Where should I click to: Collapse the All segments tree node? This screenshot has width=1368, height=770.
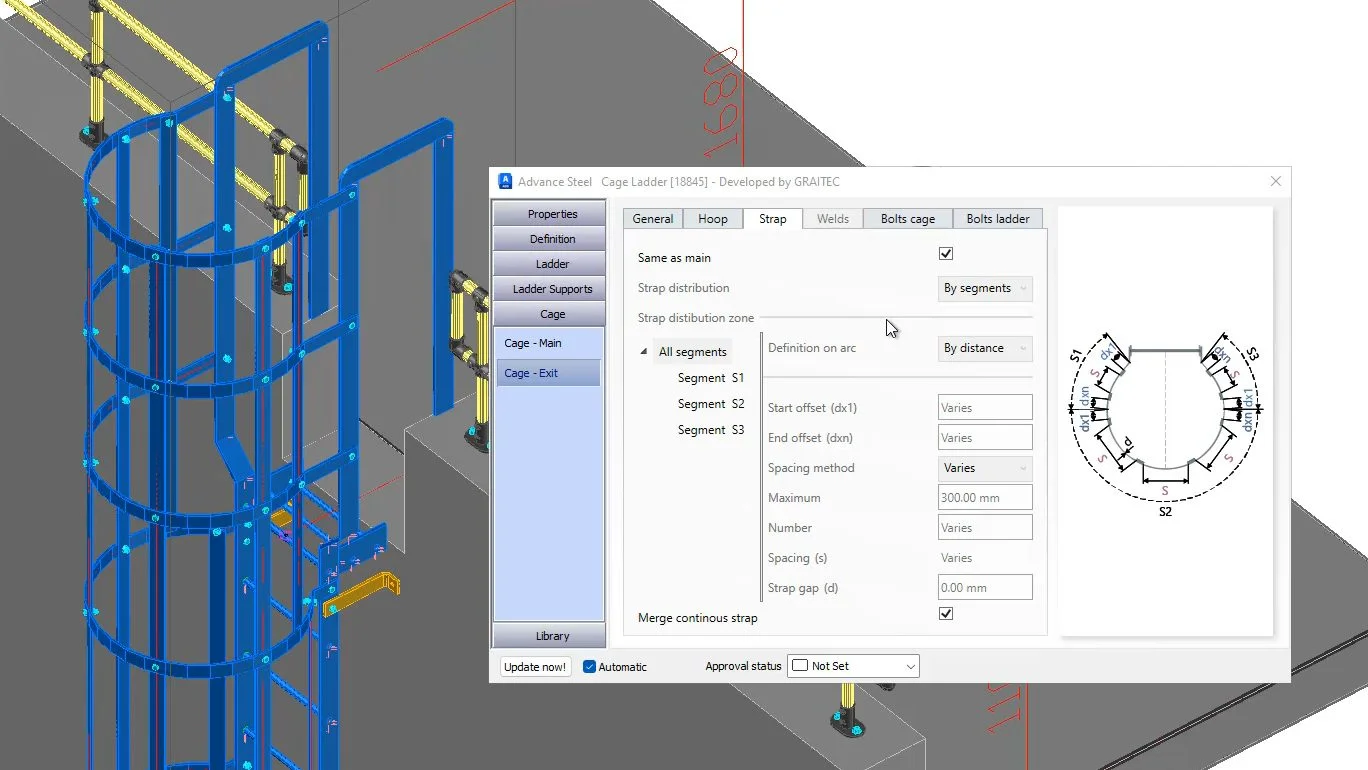coord(643,352)
